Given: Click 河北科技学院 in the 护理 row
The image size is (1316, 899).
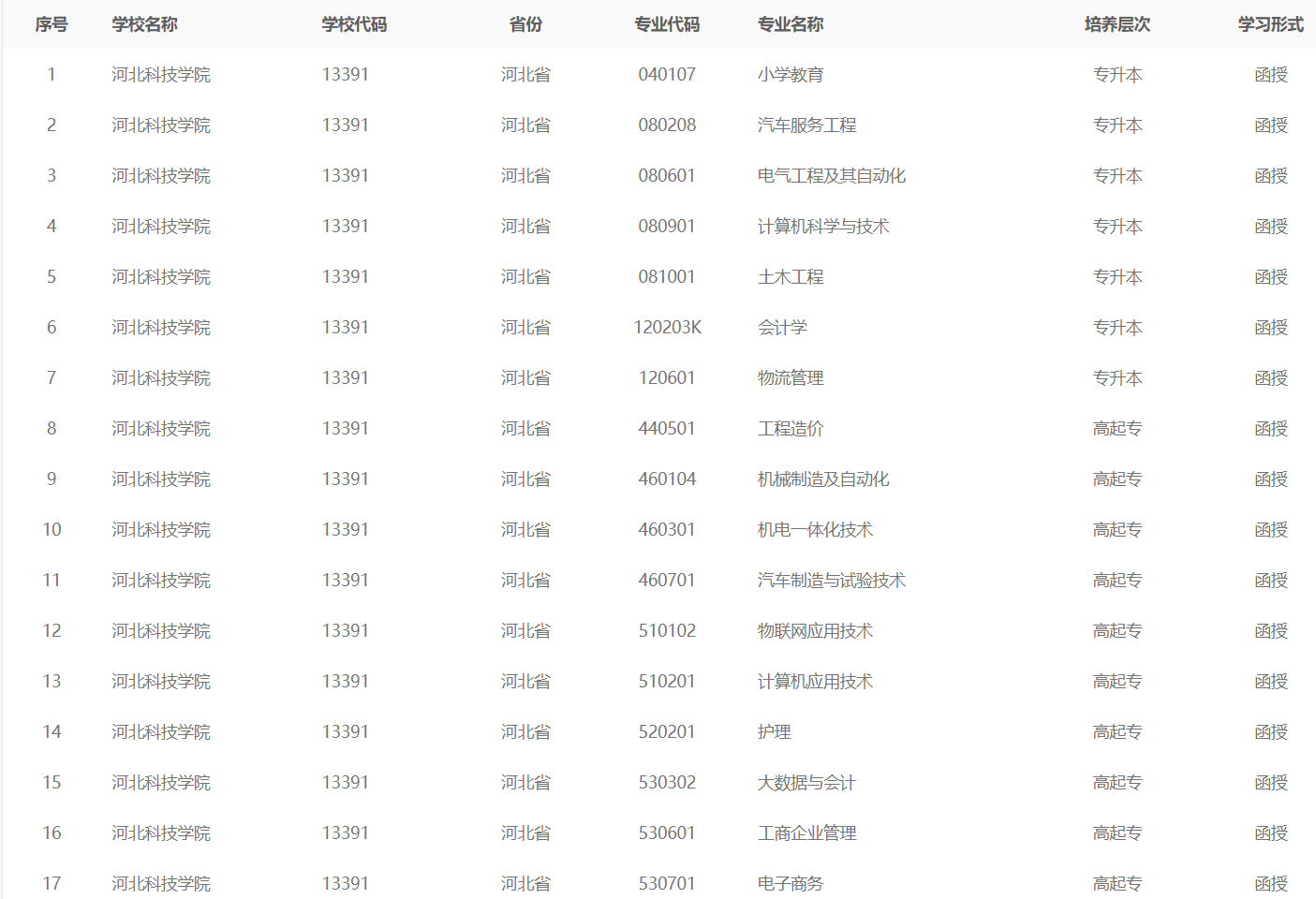Looking at the screenshot, I should (161, 732).
